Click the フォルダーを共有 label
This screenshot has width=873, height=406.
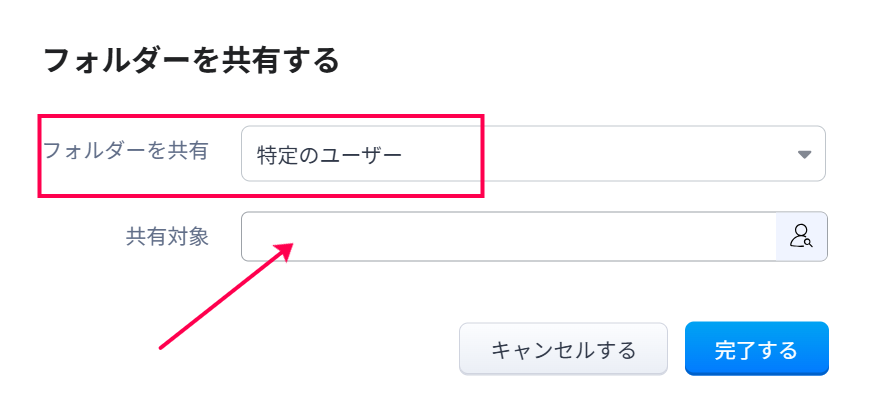point(125,151)
